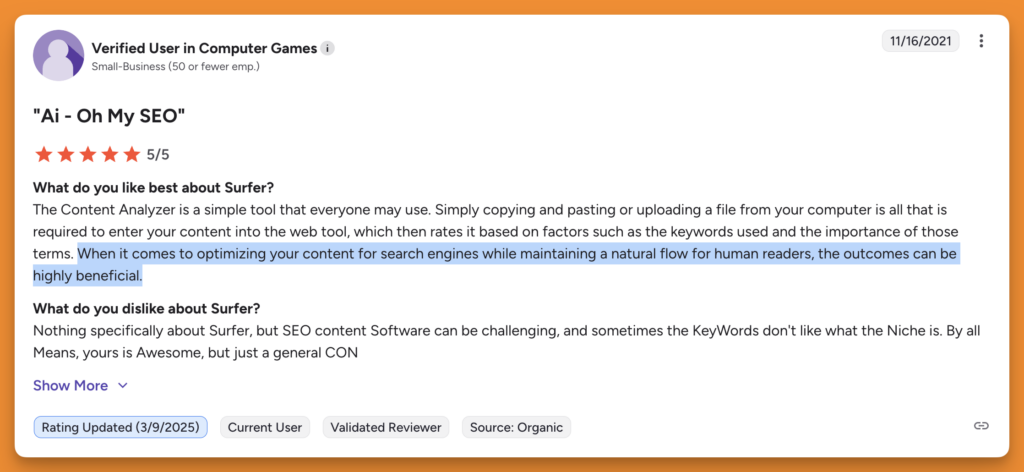Click the 5/5 rating score text
The height and width of the screenshot is (472, 1024).
pos(159,154)
